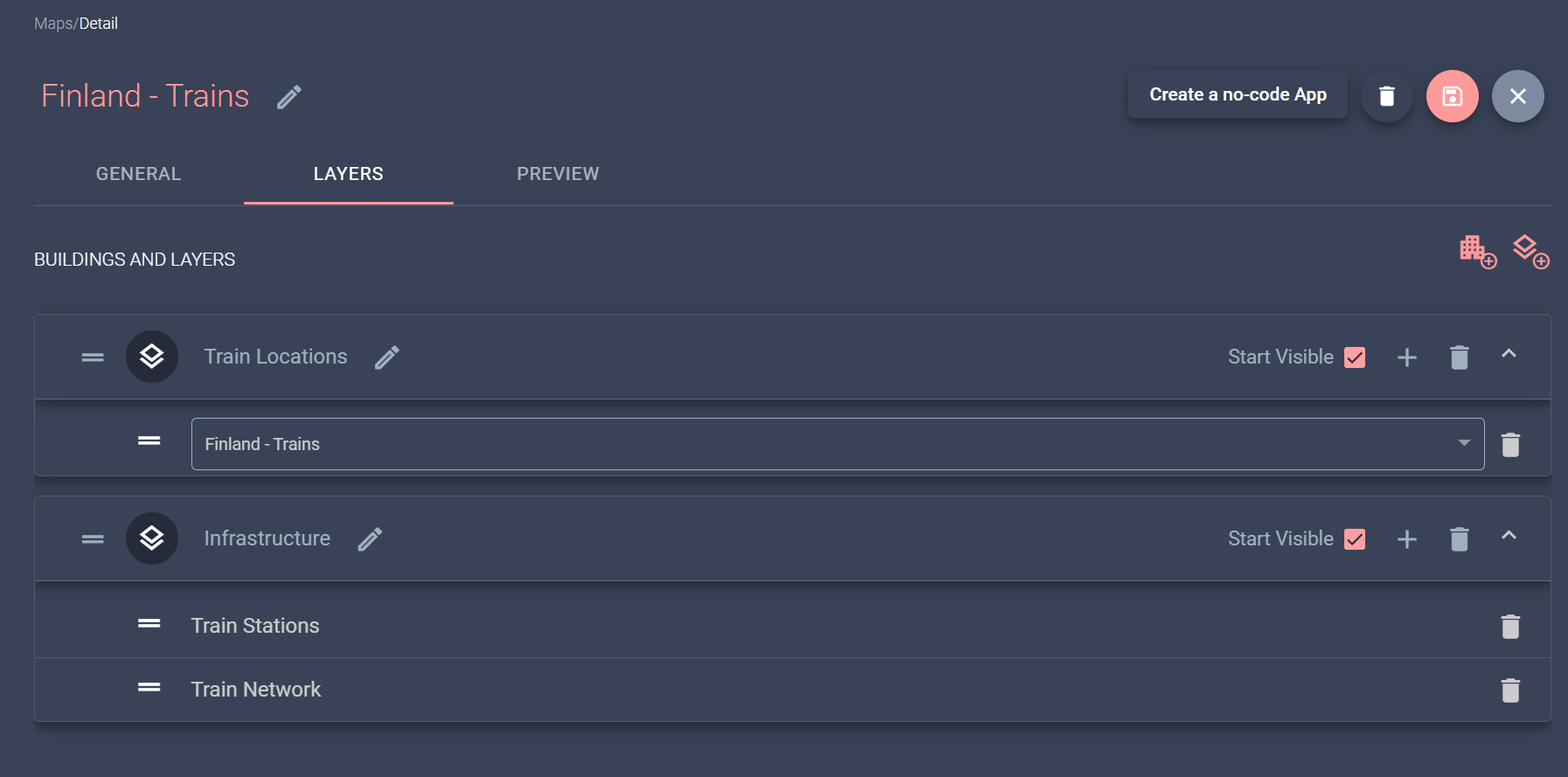Edit the Finland - Trains map title
1568x777 pixels.
(289, 96)
